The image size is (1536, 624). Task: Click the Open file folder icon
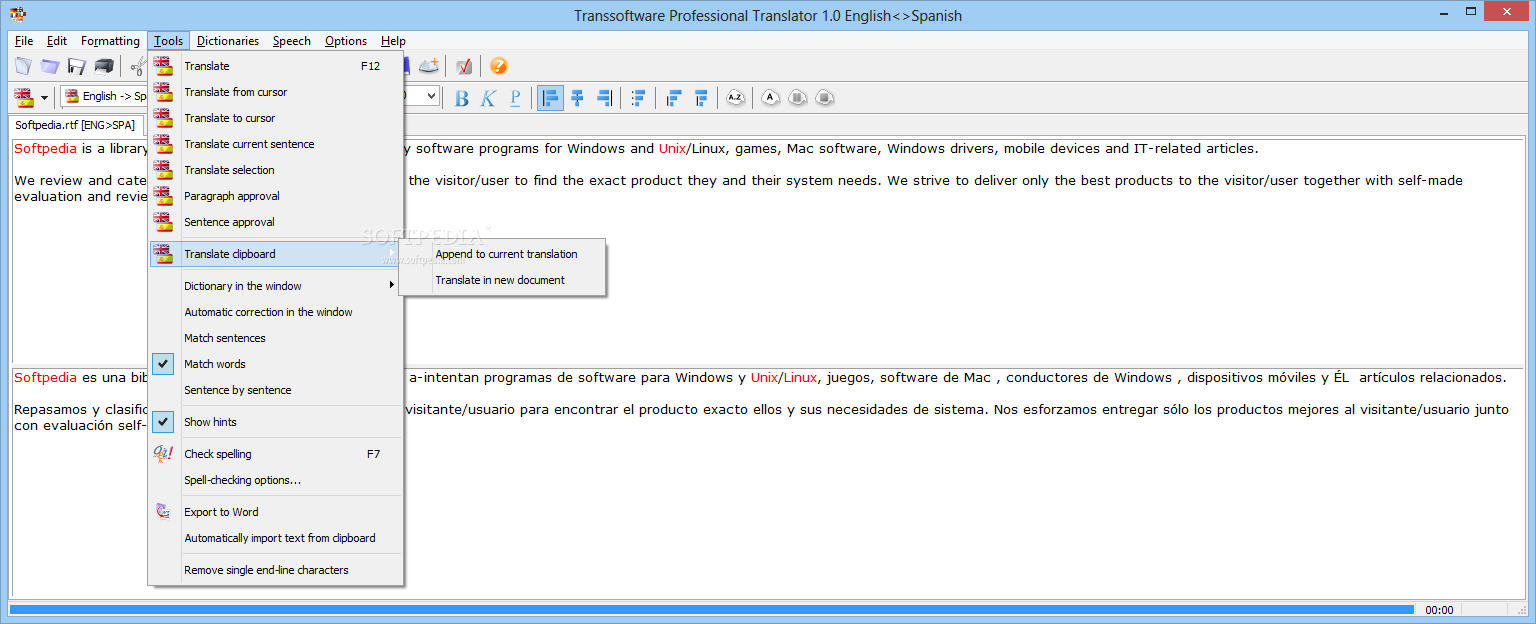(50, 66)
